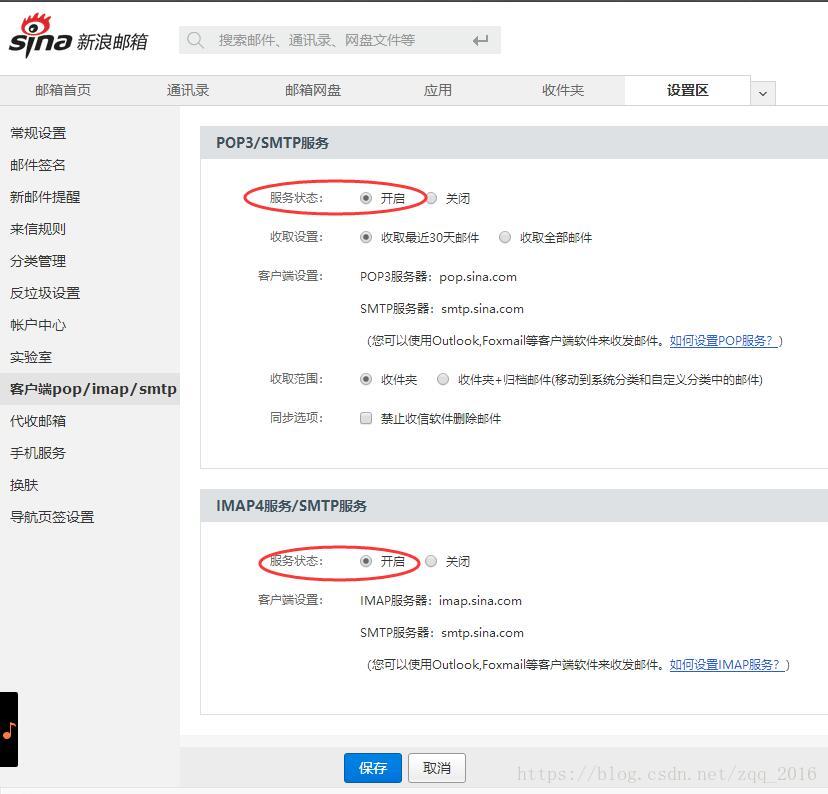Select IMAP4 service status 开启 radio

366,561
